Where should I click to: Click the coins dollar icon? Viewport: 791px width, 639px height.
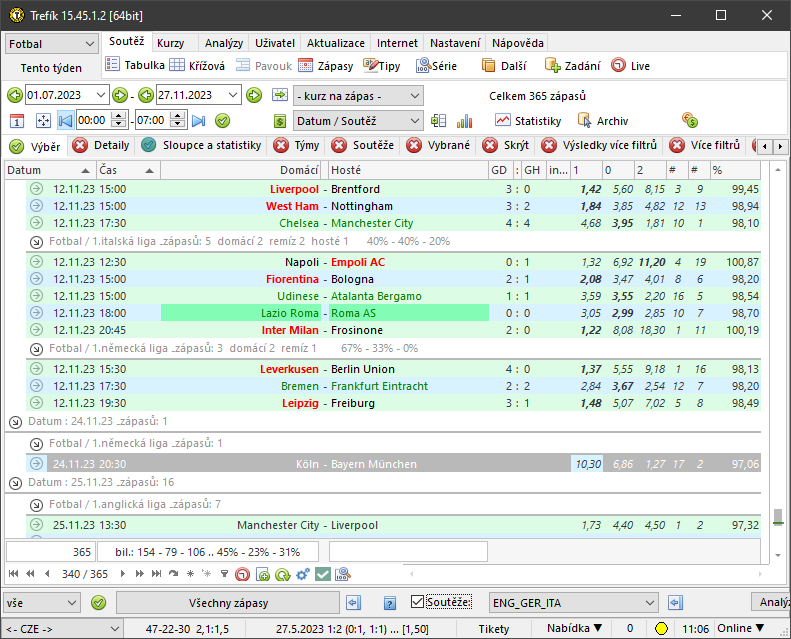coord(689,120)
